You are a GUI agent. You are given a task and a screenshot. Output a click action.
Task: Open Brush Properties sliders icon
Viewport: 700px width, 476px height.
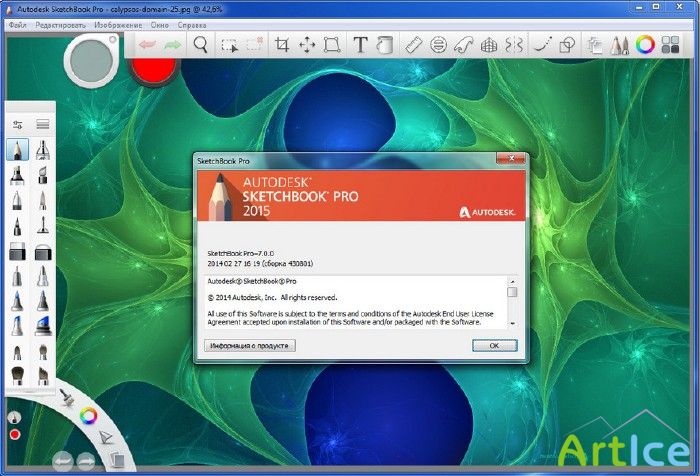click(17, 125)
